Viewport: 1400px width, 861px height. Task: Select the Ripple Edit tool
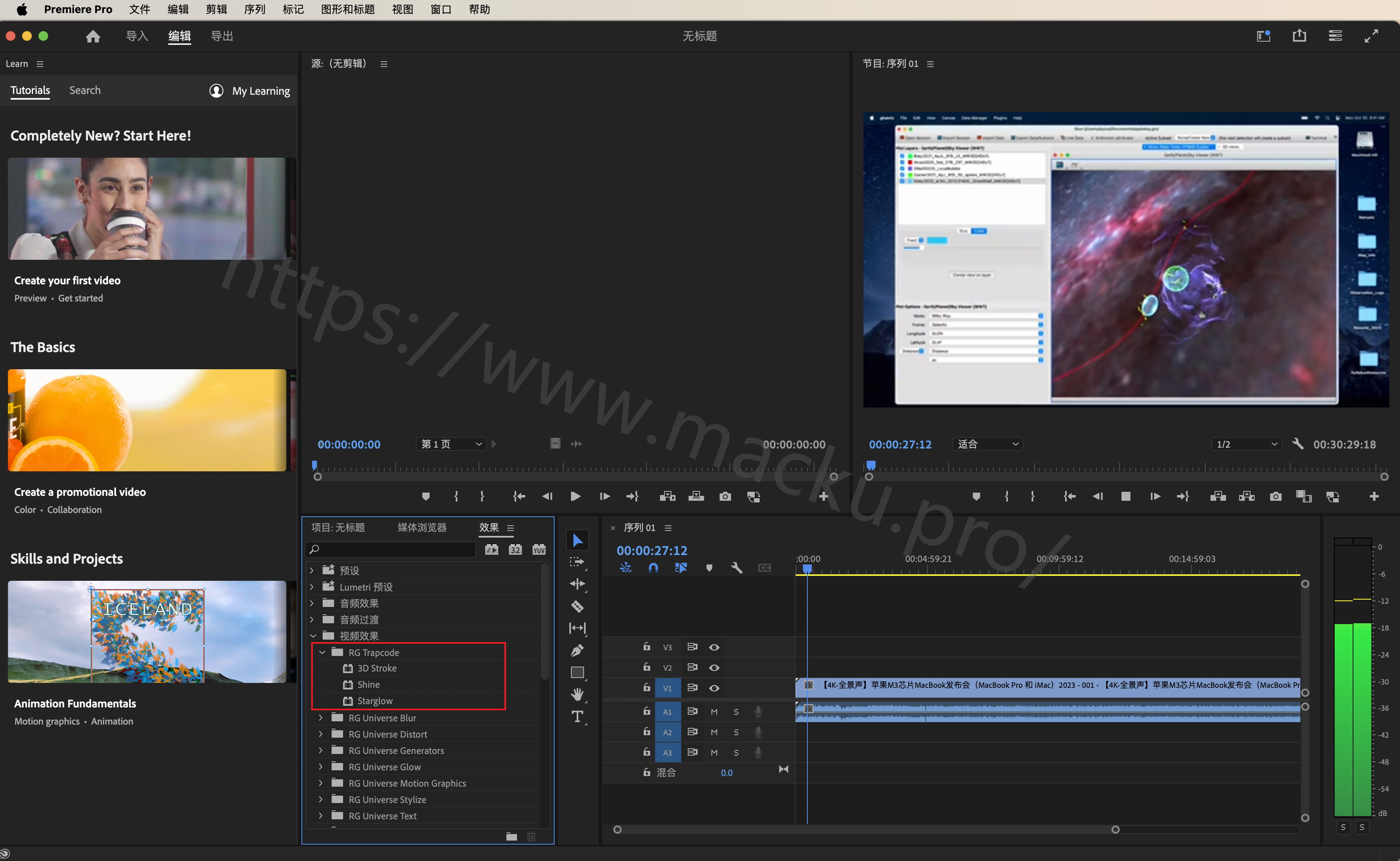[577, 584]
